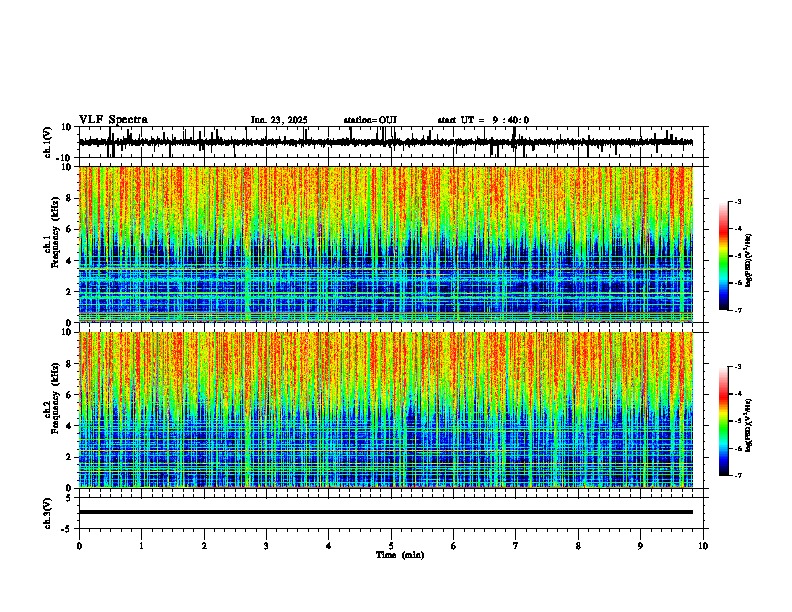Click inside the ch.1 frequency spectrogram

(386, 244)
